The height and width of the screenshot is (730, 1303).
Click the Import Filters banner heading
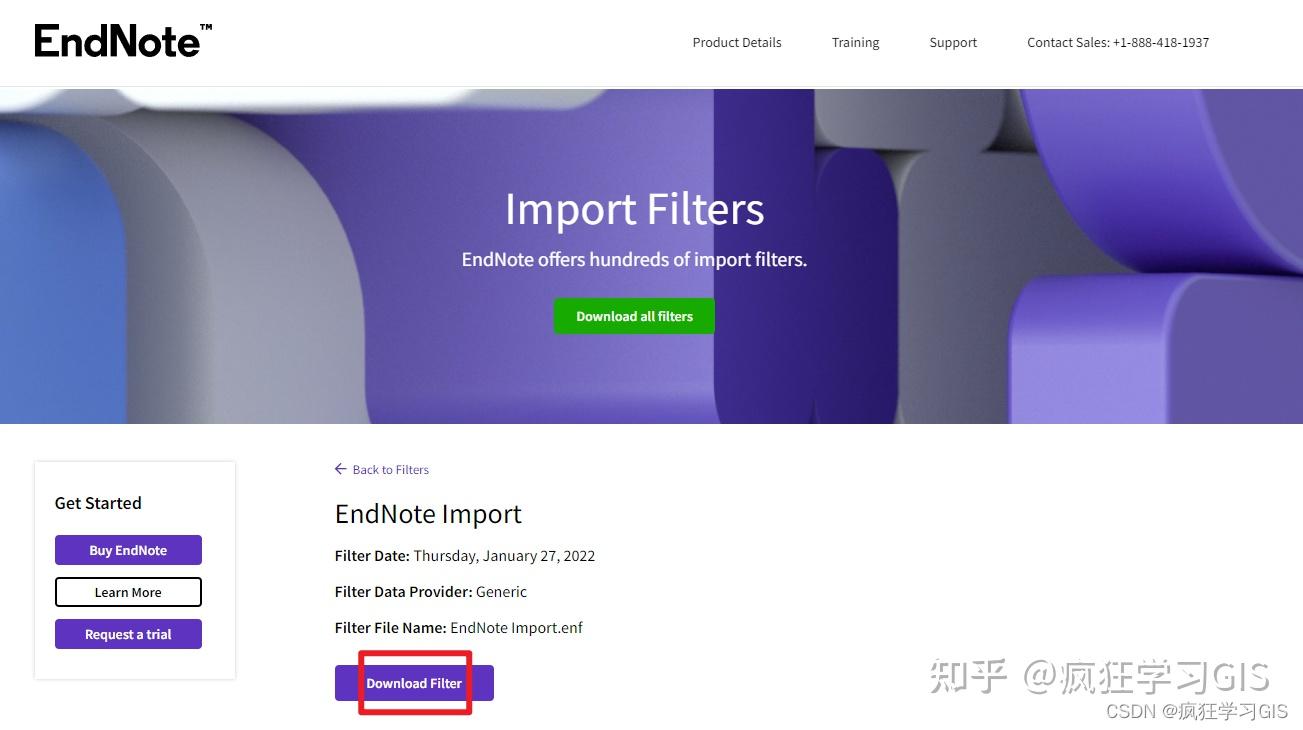(x=634, y=209)
